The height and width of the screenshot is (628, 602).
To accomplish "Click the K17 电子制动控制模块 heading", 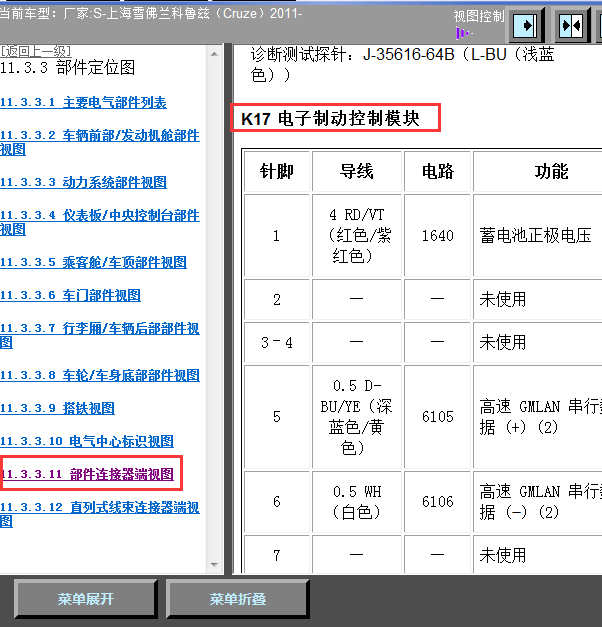I will click(x=330, y=119).
